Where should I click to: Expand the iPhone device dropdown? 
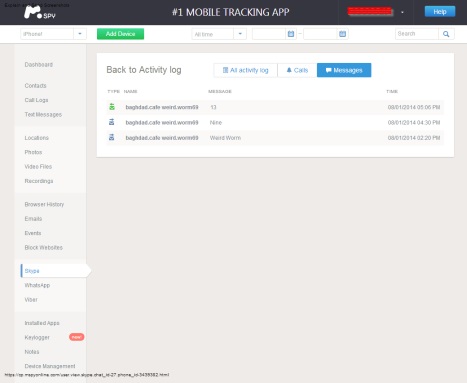coord(80,34)
